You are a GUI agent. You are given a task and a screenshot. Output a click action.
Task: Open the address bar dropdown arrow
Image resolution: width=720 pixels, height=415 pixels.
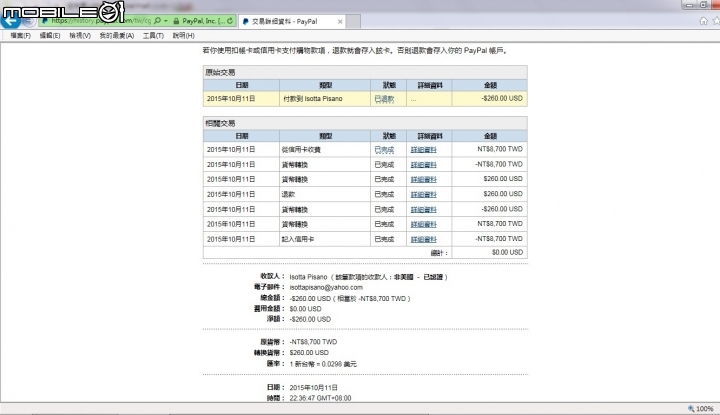tap(166, 21)
